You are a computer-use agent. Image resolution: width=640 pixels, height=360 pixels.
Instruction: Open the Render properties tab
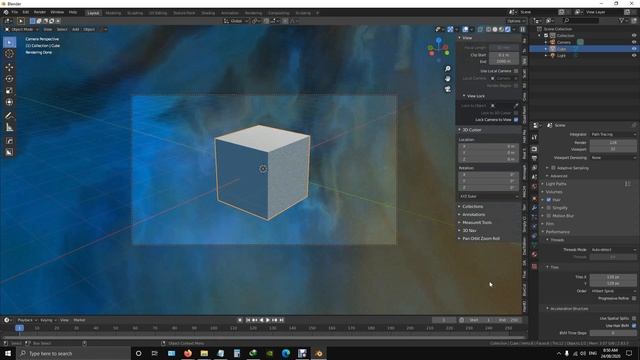tap(534, 149)
